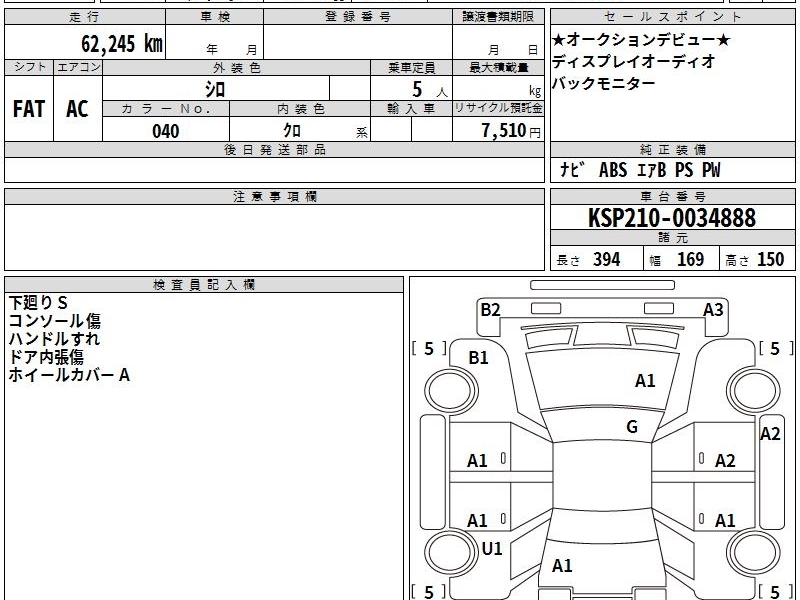The height and width of the screenshot is (600, 800).
Task: Click the G mark on the windshield
Action: coord(632,427)
